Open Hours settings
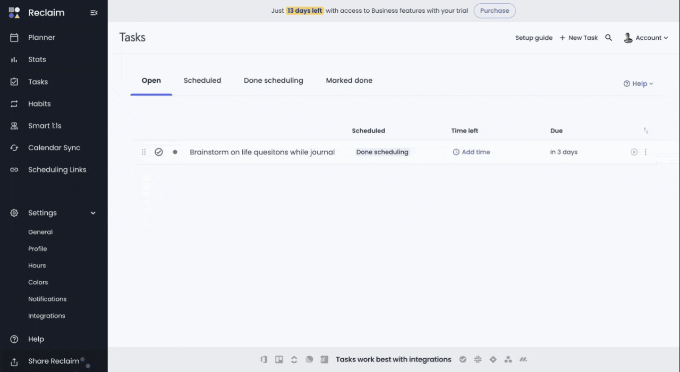Viewport: 680px width, 372px height. [37, 265]
